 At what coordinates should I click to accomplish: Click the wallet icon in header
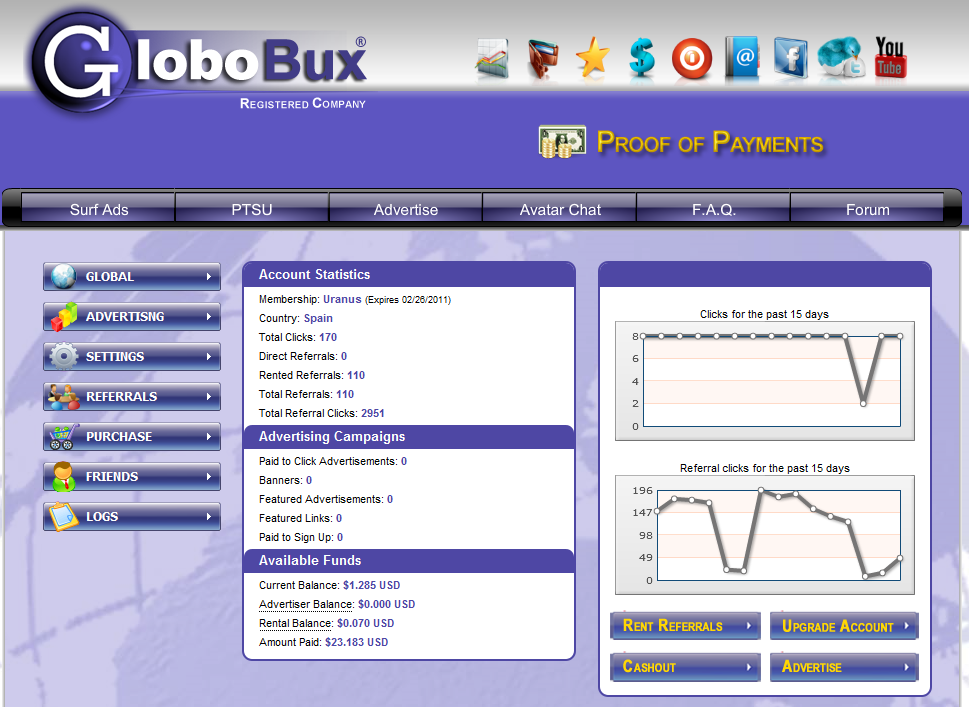[543, 59]
